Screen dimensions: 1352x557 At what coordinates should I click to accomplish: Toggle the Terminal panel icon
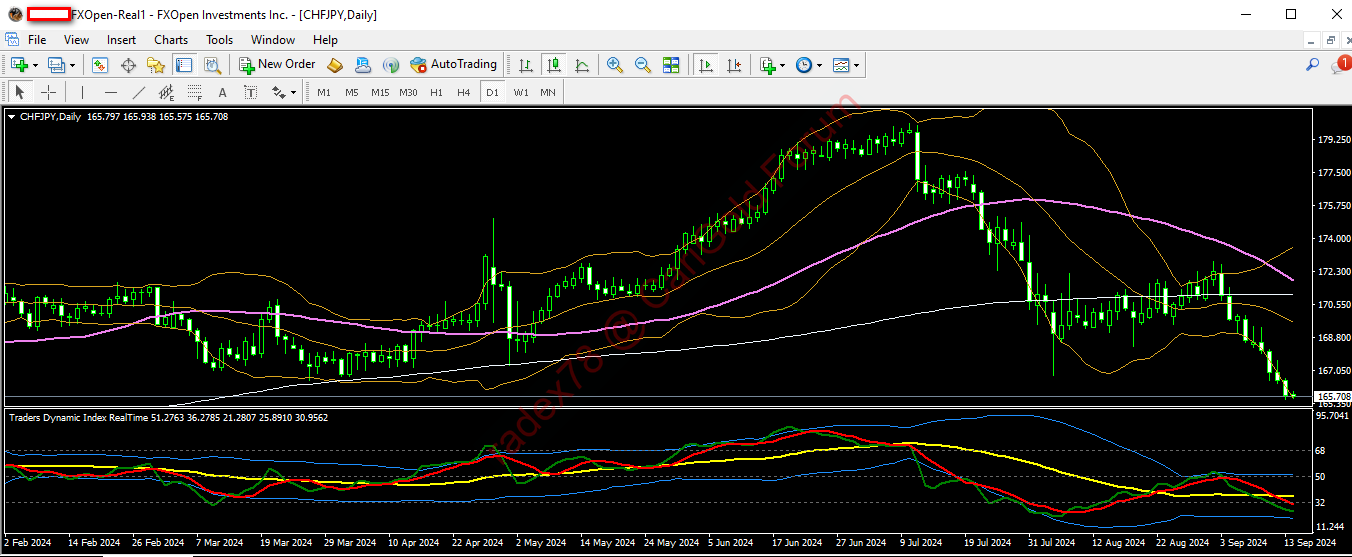coord(184,65)
